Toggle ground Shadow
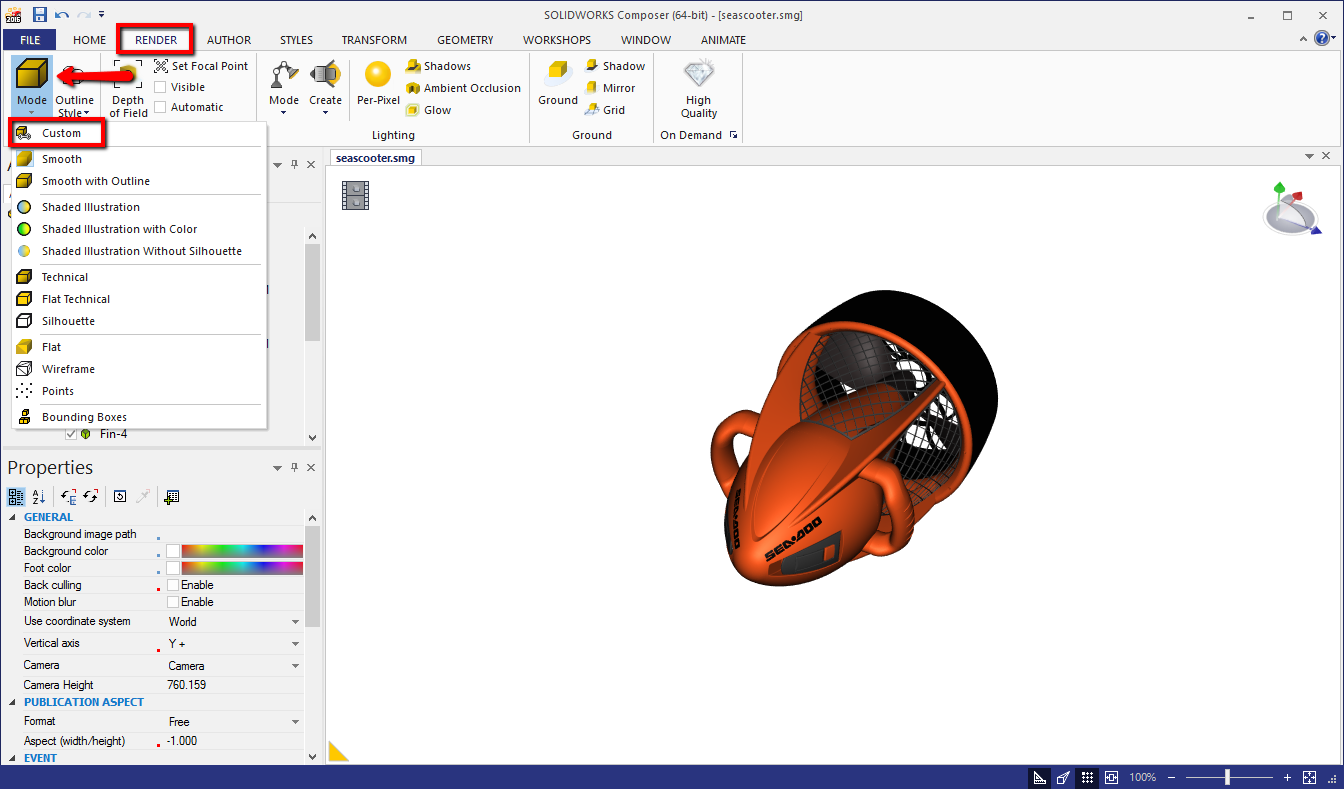 [x=614, y=66]
